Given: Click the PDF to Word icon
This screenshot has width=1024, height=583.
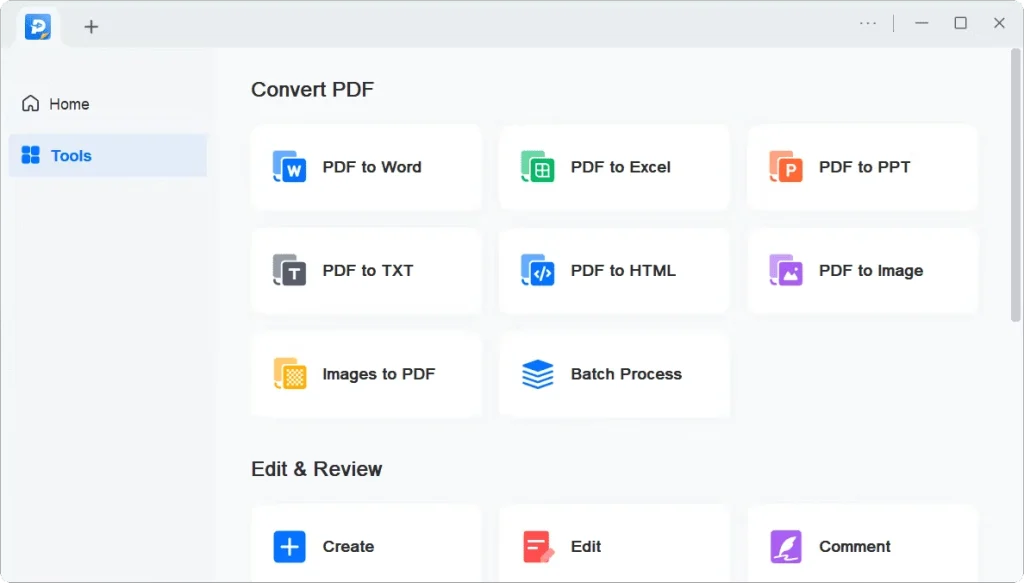Looking at the screenshot, I should (290, 167).
